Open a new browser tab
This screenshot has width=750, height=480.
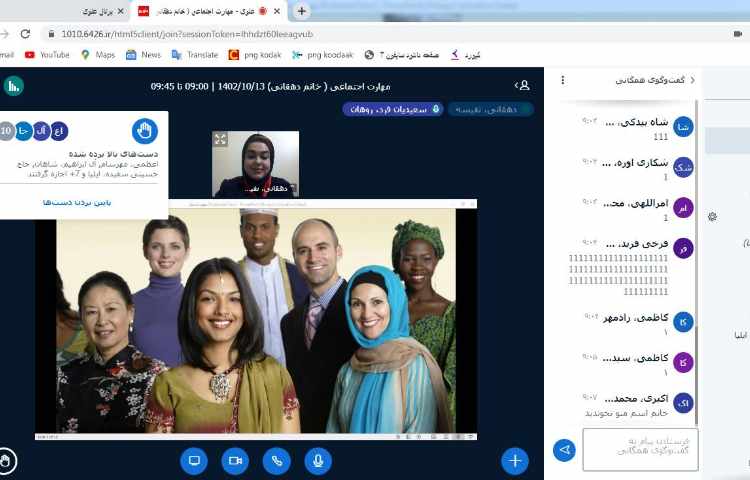tap(301, 11)
